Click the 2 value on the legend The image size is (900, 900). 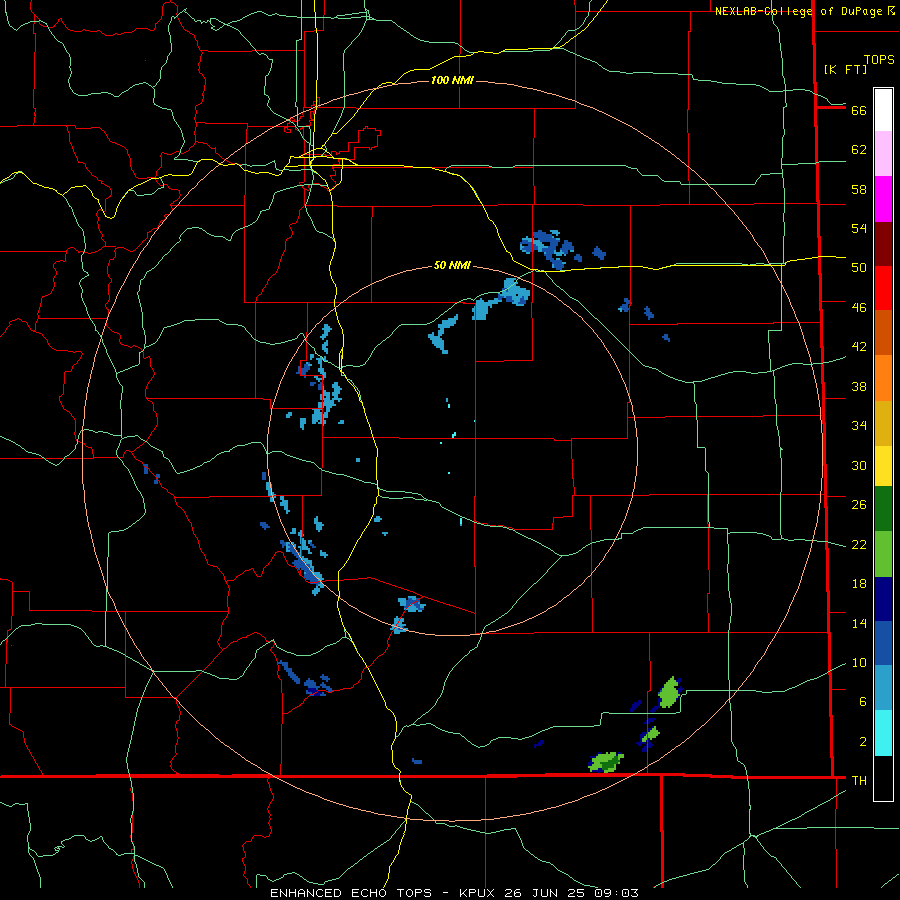[x=863, y=742]
